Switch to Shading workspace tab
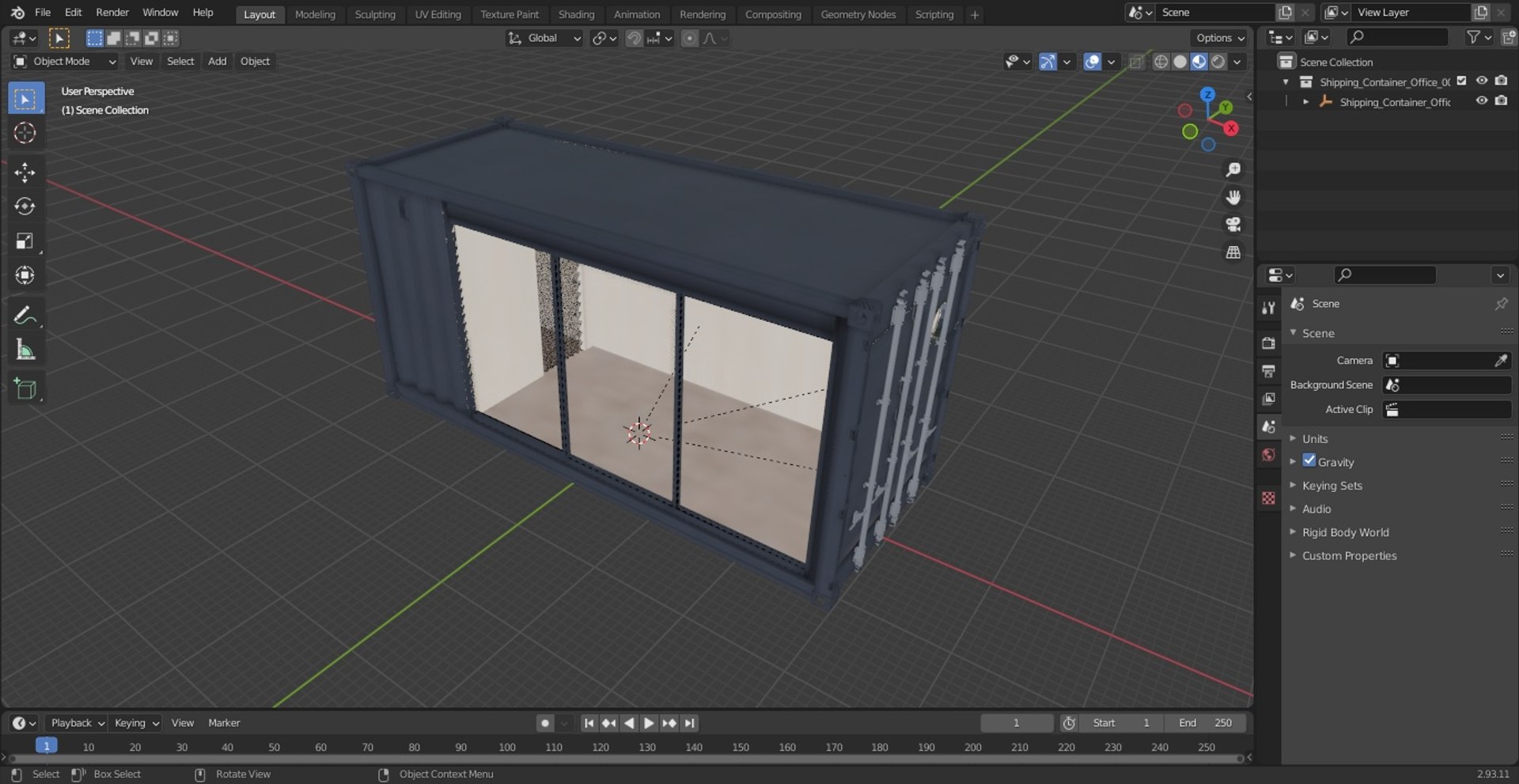 click(x=576, y=14)
